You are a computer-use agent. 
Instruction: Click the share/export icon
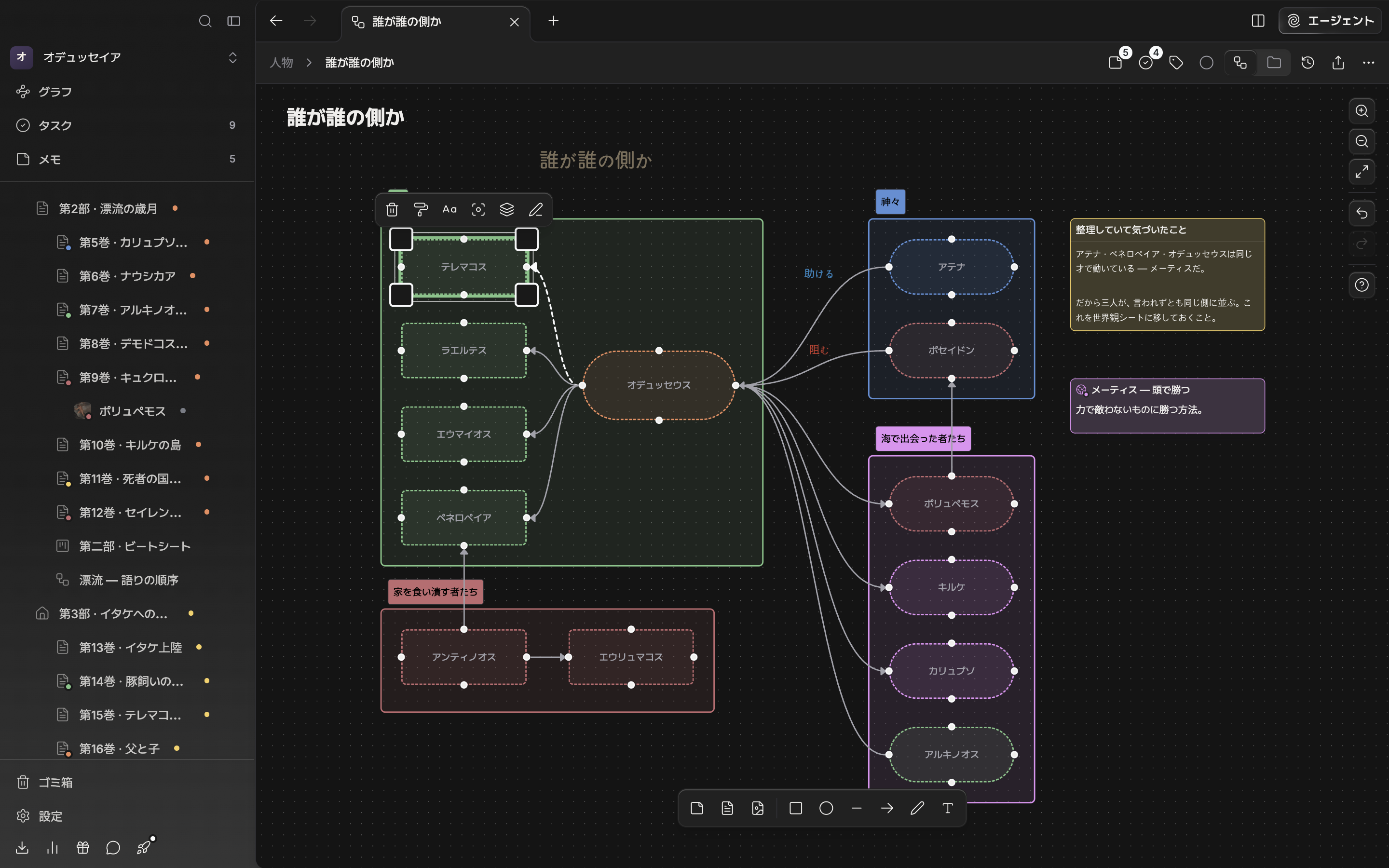[x=1338, y=63]
